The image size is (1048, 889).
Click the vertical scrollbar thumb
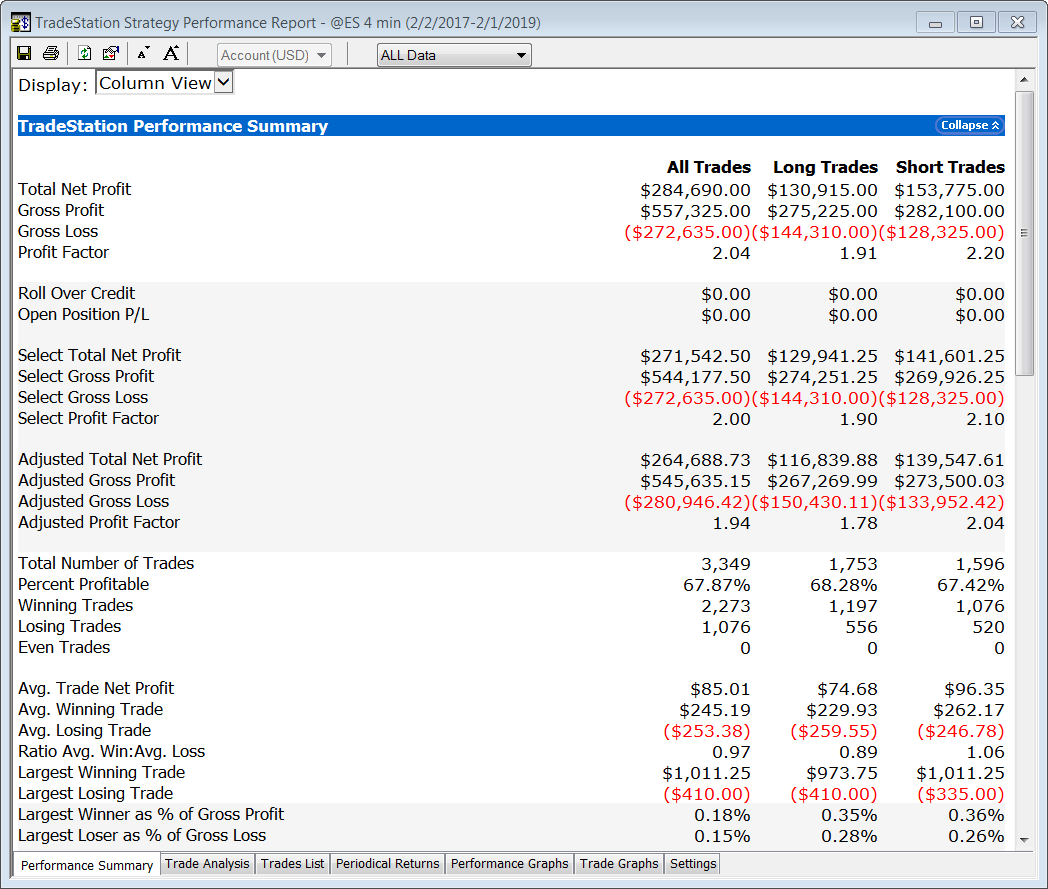[x=1024, y=233]
